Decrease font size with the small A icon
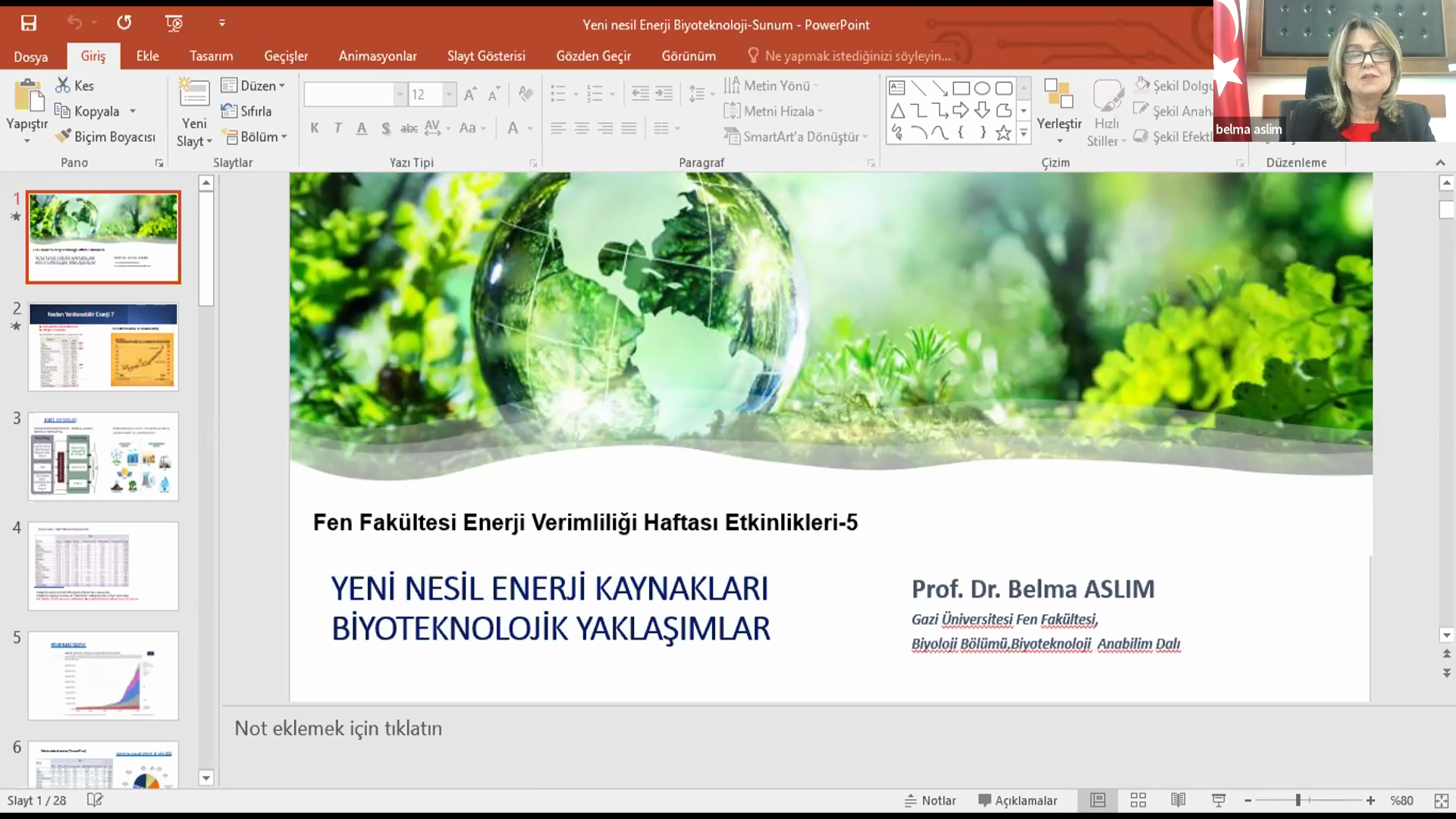The width and height of the screenshot is (1456, 819). coord(494,95)
